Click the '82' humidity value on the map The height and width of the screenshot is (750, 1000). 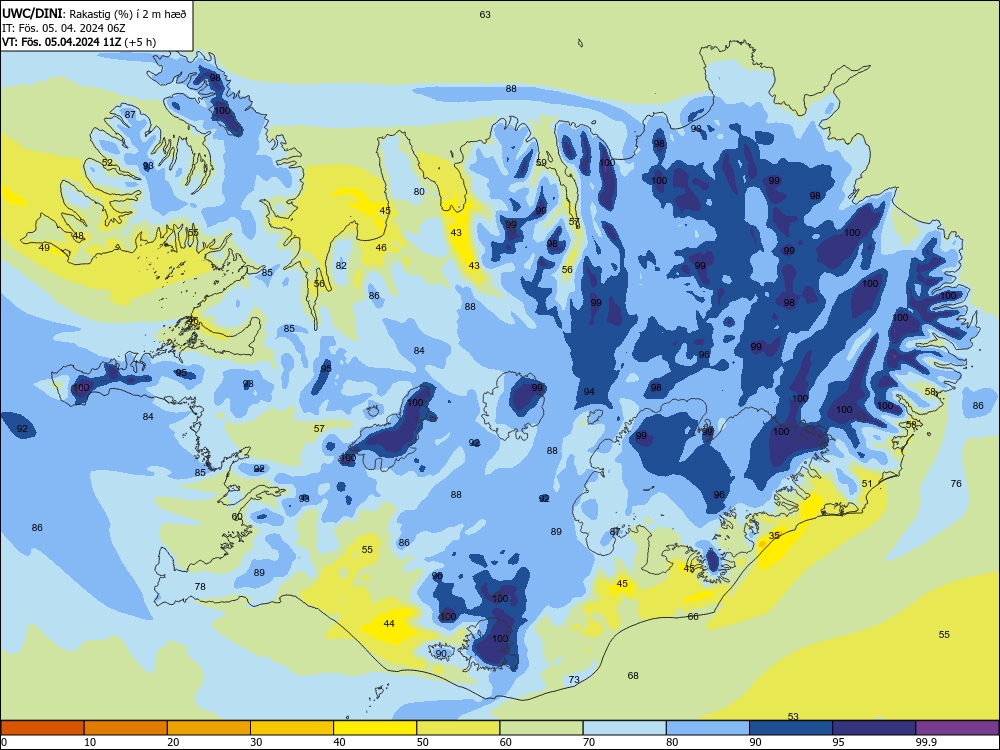coord(341,265)
